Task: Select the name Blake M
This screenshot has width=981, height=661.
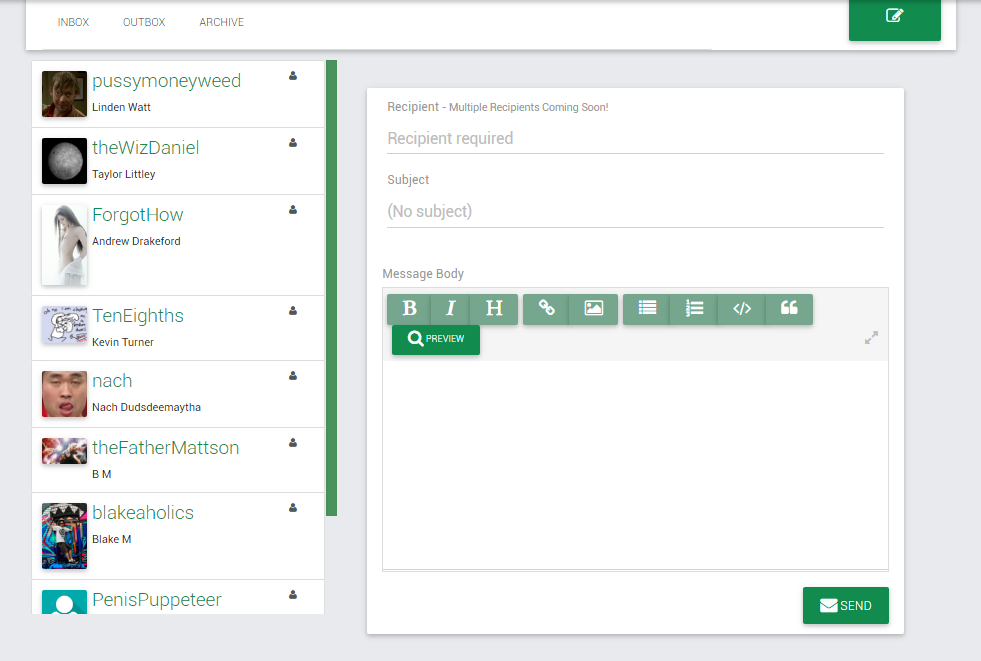Action: [x=111, y=540]
